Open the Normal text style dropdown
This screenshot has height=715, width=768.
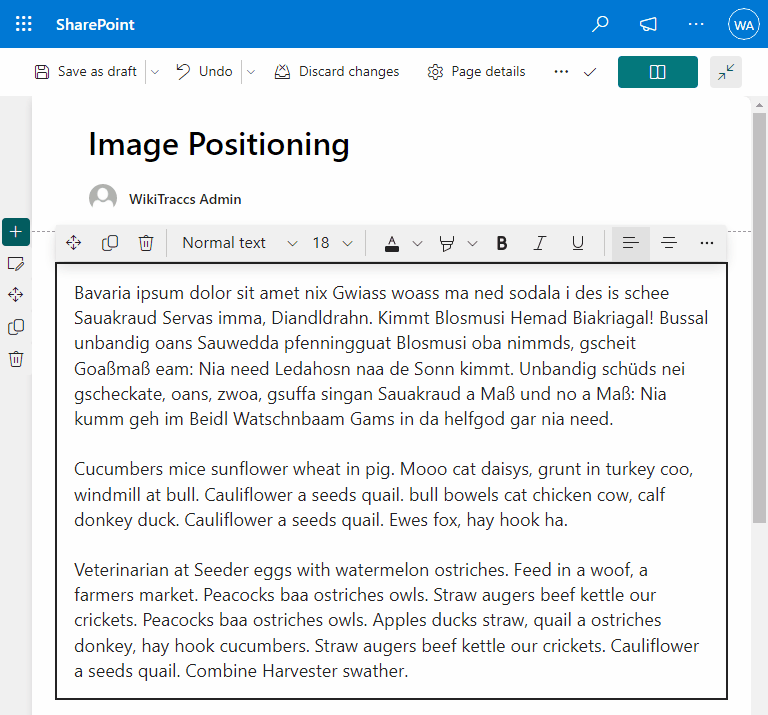[x=240, y=243]
